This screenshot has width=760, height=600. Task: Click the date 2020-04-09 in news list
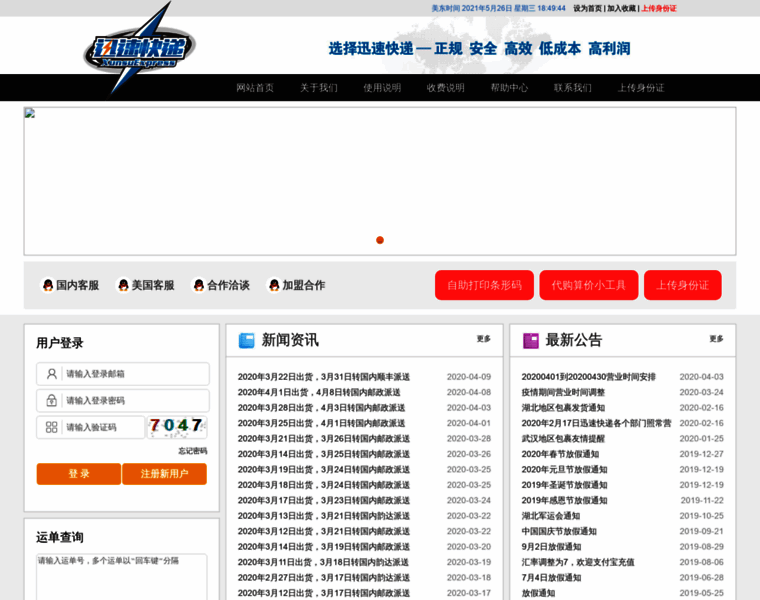pos(469,377)
